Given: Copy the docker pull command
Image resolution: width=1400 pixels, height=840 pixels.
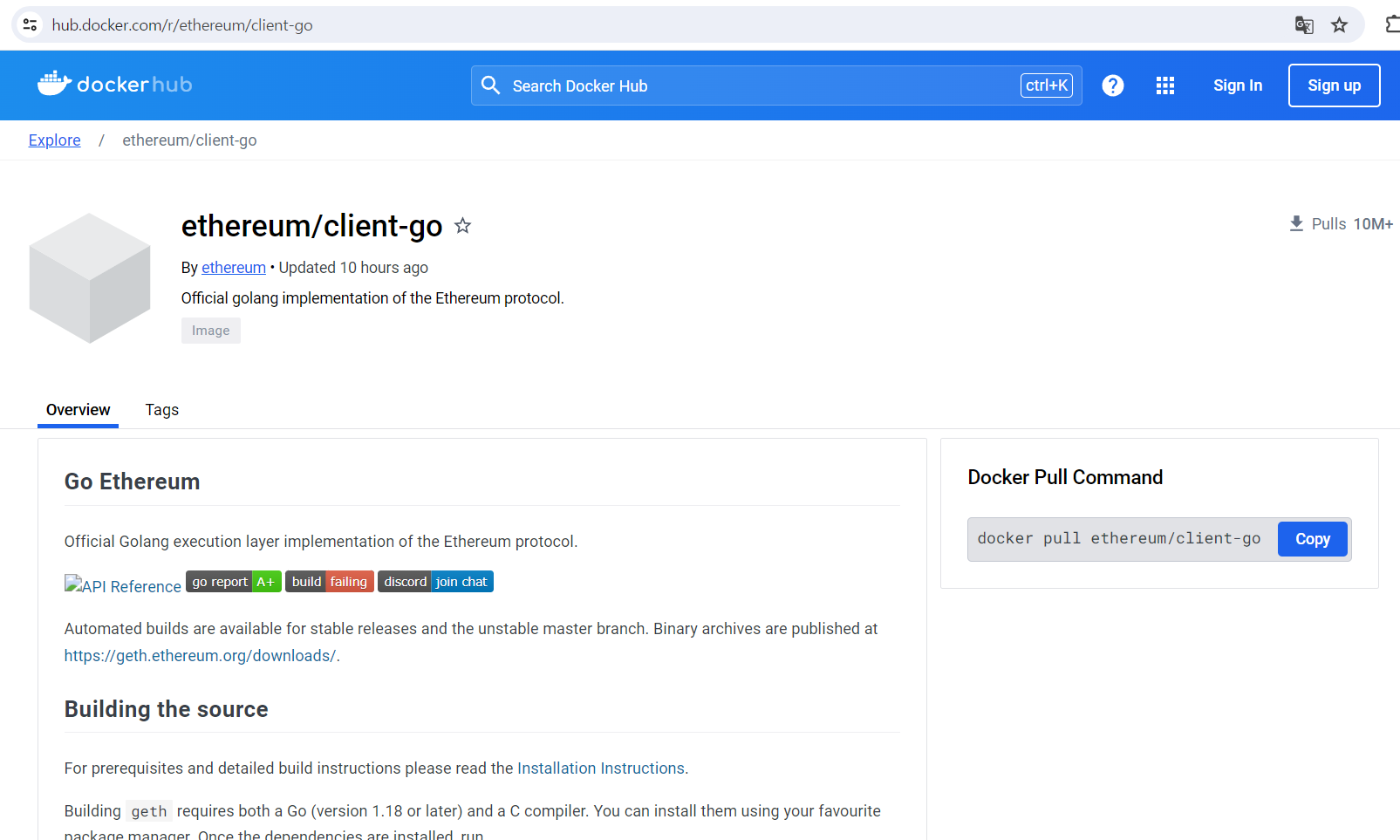Looking at the screenshot, I should (1313, 539).
